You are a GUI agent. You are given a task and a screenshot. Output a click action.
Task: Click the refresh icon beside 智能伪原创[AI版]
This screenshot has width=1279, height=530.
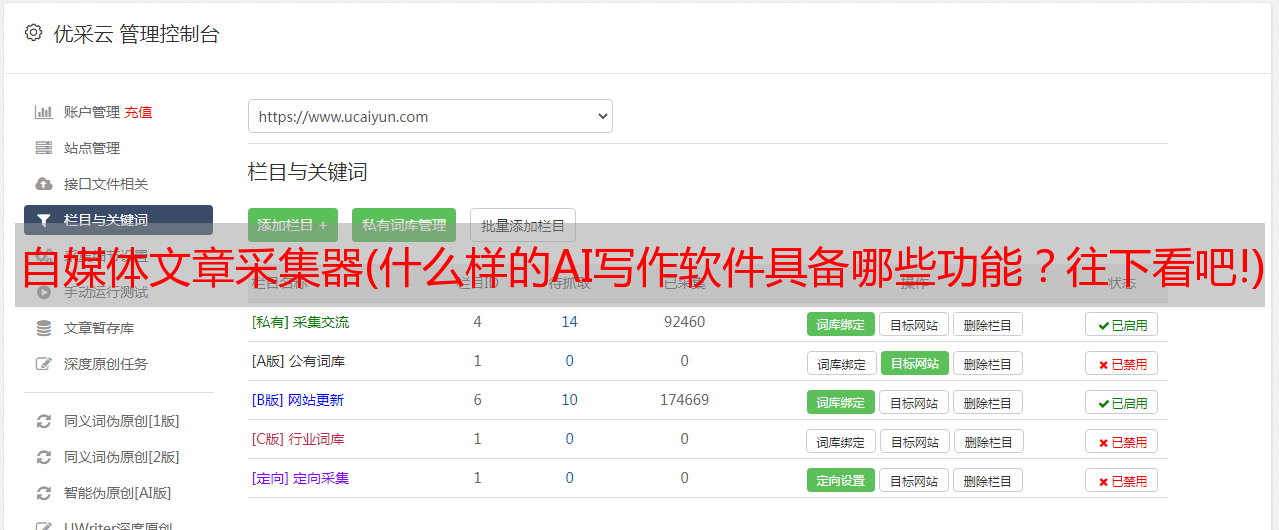tap(44, 493)
